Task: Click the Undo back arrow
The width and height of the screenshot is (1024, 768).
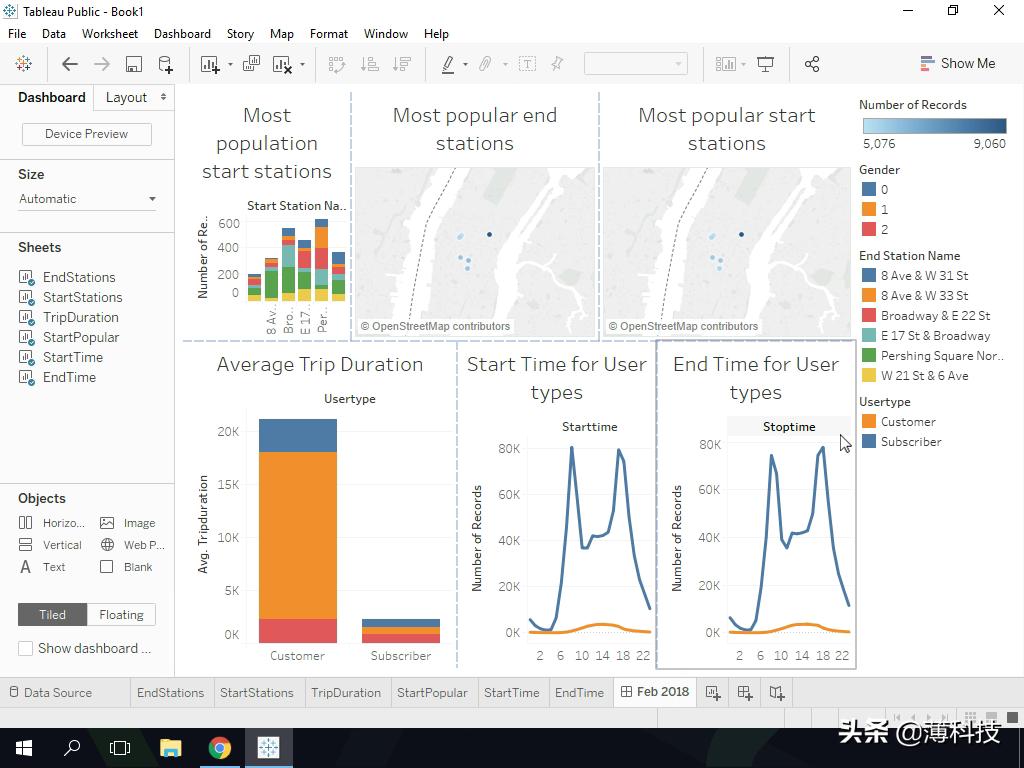Action: tap(70, 64)
